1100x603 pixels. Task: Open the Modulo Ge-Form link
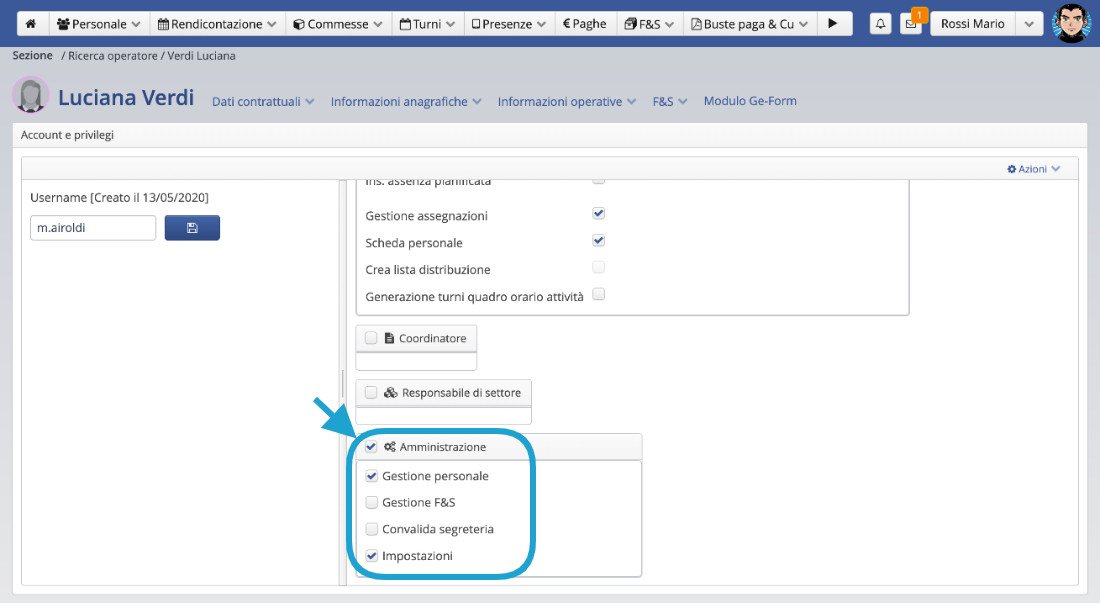750,101
